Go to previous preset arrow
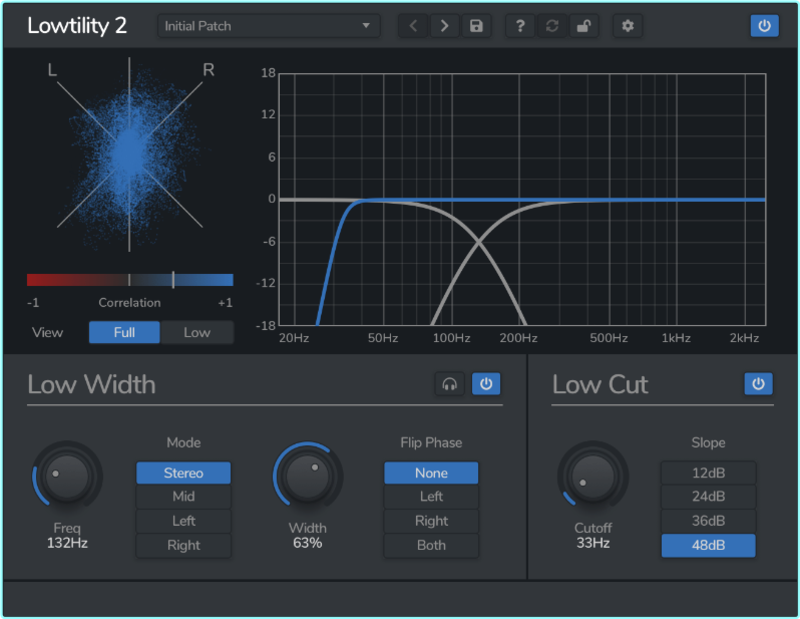 pyautogui.click(x=413, y=26)
